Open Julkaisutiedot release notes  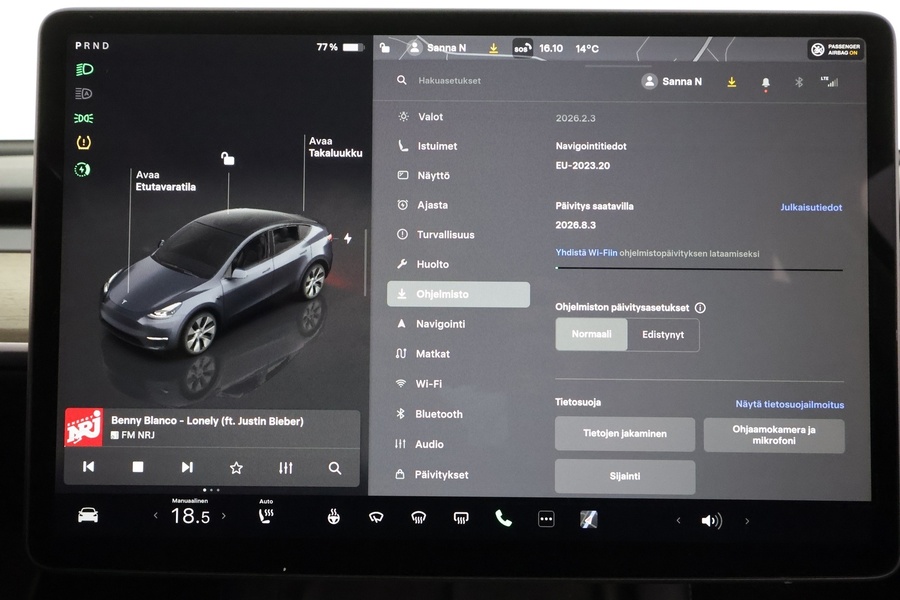[x=811, y=208]
